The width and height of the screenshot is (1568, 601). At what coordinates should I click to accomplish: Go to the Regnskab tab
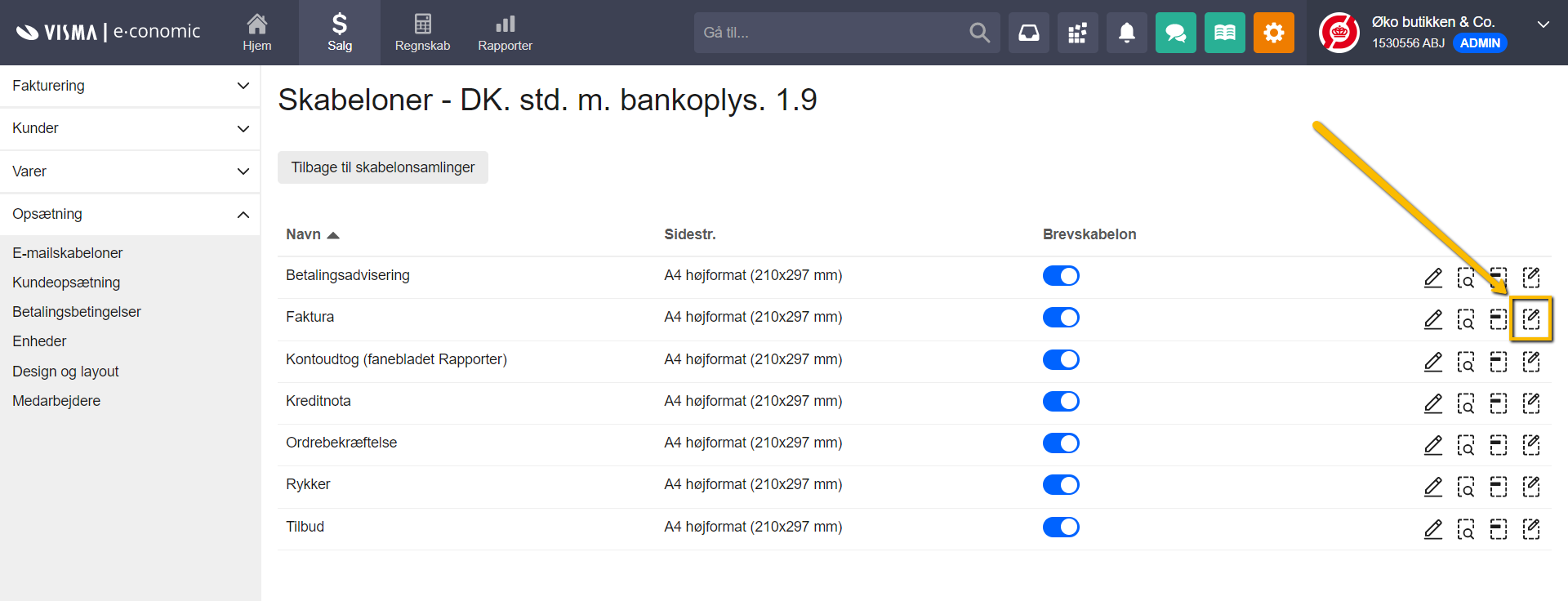422,33
